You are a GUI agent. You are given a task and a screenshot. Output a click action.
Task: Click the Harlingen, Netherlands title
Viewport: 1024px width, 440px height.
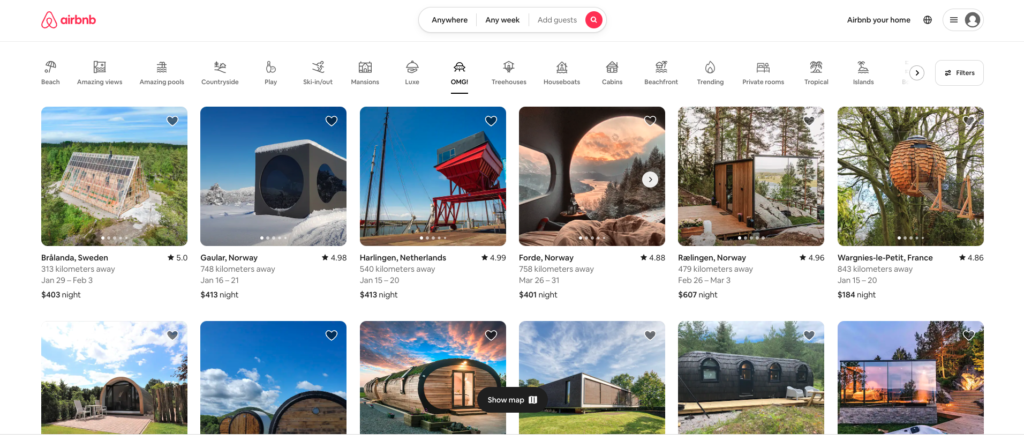(403, 258)
